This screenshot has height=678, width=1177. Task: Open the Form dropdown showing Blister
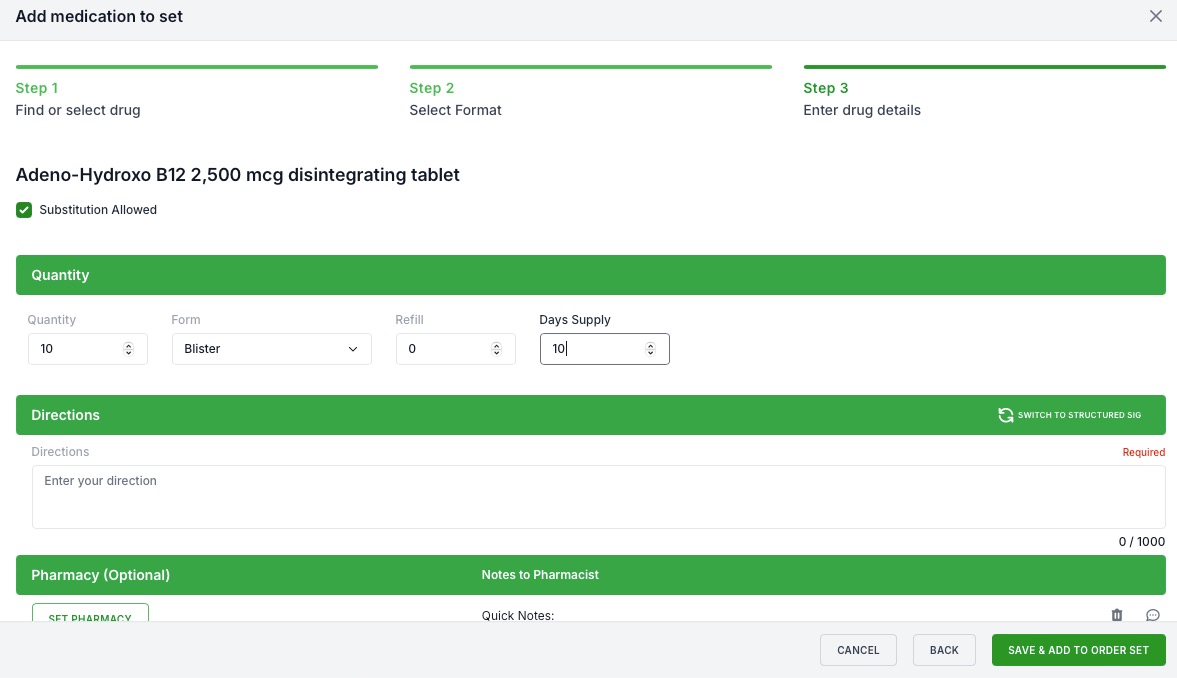pyautogui.click(x=272, y=349)
